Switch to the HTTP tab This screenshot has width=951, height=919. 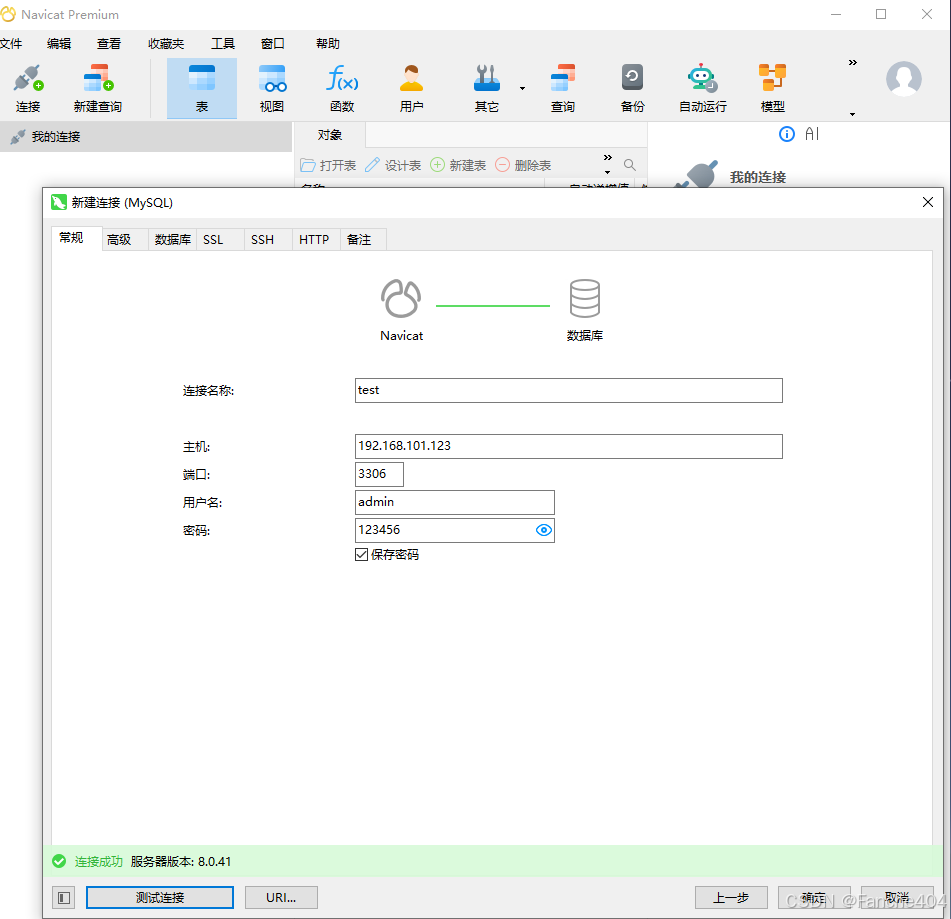click(x=314, y=240)
